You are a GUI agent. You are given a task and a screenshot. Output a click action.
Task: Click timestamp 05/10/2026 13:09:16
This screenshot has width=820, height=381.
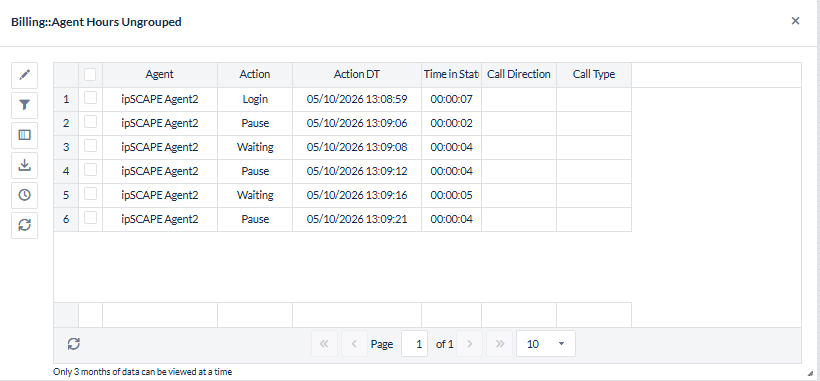click(357, 195)
